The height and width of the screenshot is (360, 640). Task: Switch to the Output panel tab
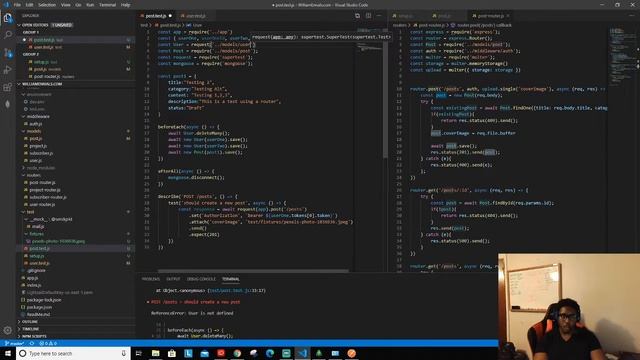[173, 279]
